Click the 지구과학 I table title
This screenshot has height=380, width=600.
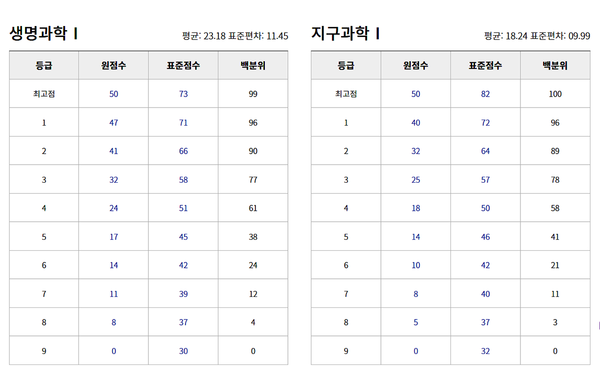(346, 33)
